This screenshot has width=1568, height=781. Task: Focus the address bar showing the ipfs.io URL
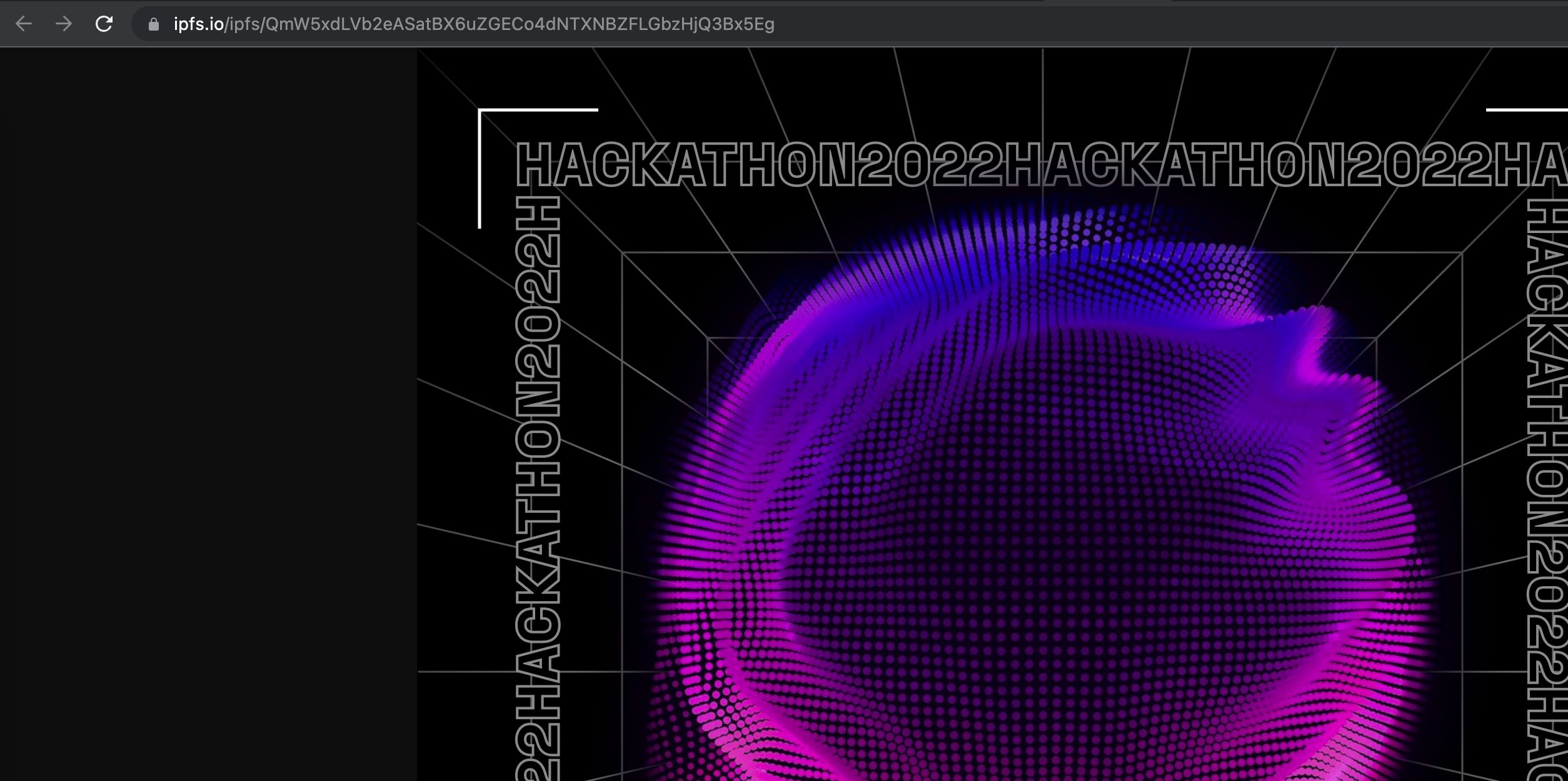pos(850,24)
